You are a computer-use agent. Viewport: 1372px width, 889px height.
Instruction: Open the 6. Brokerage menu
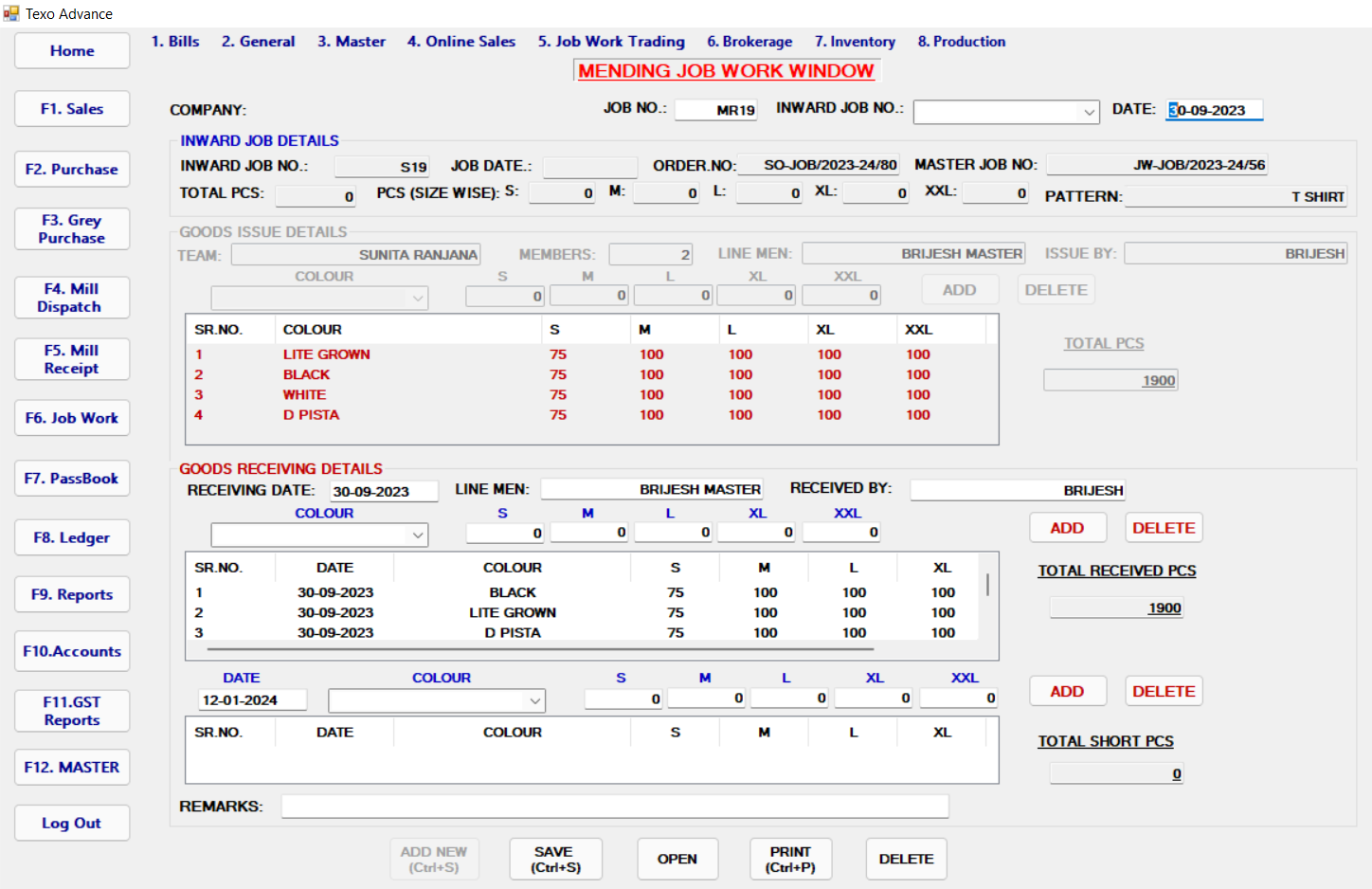coord(749,42)
